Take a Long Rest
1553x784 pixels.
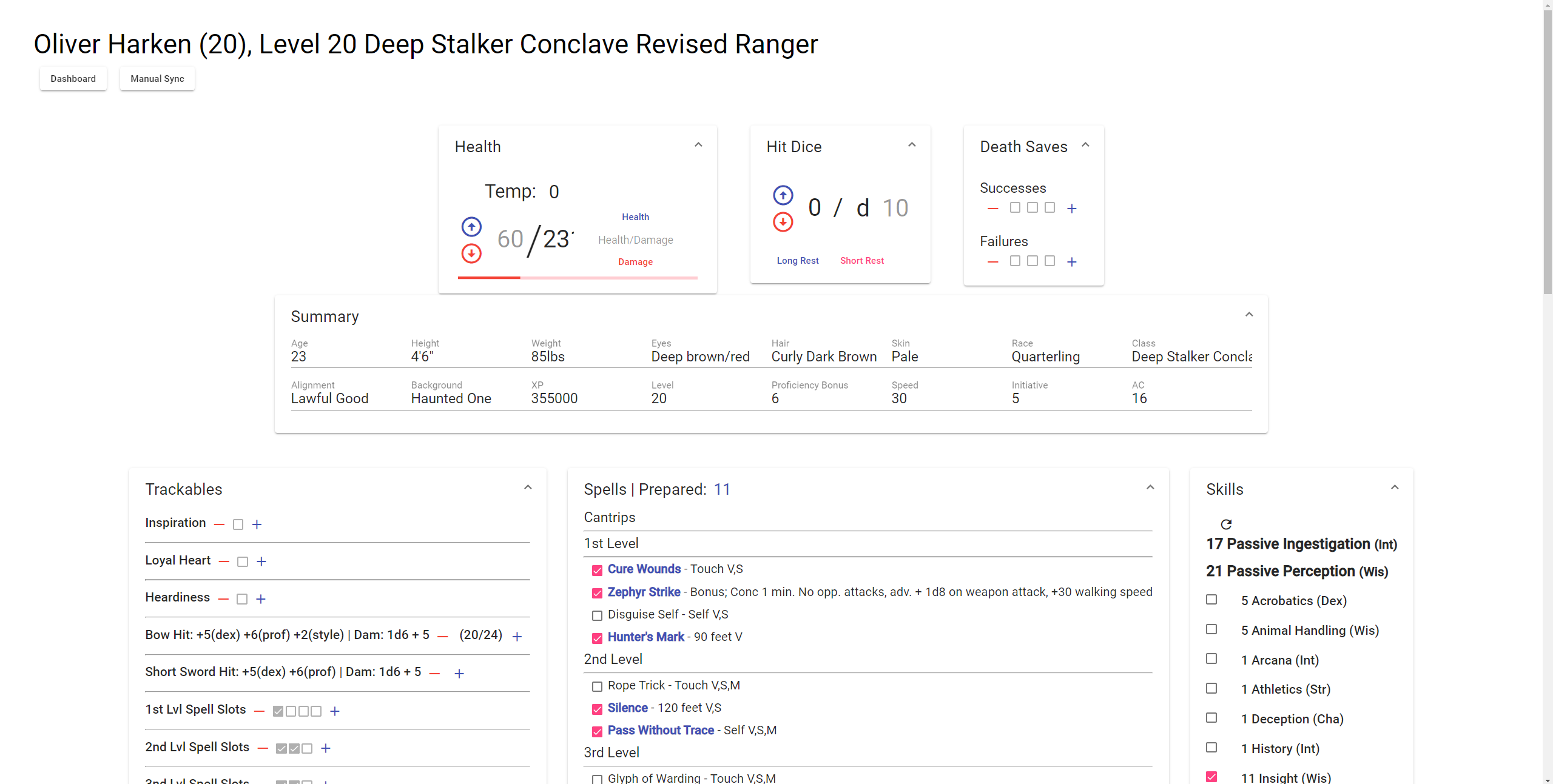click(798, 261)
